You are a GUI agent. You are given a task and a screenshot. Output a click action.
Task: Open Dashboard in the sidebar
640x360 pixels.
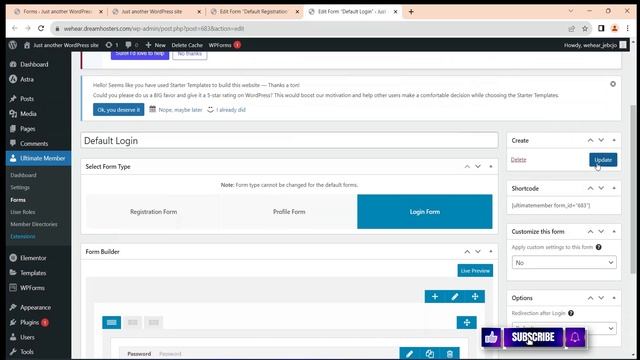click(34, 64)
